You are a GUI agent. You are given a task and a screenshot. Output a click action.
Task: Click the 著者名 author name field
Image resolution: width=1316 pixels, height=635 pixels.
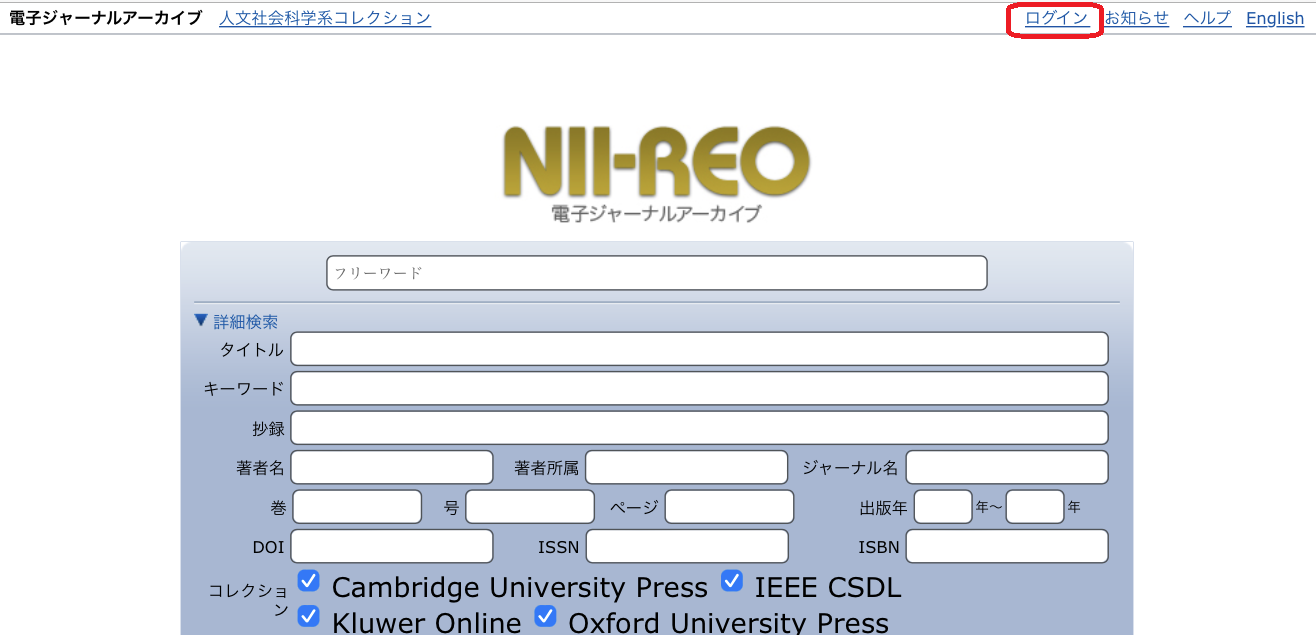click(392, 467)
